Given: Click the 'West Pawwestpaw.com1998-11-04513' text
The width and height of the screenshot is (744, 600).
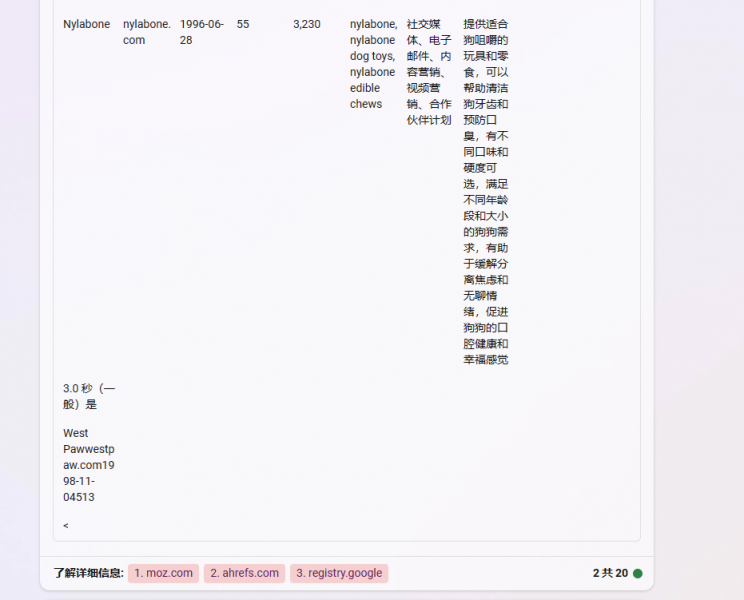Looking at the screenshot, I should pyautogui.click(x=89, y=465).
